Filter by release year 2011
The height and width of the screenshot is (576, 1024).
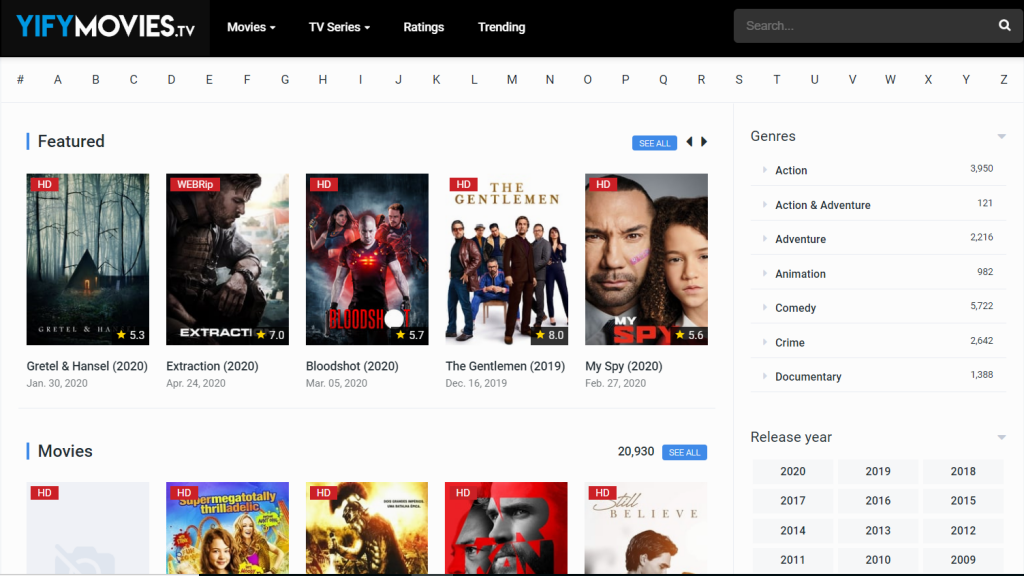click(793, 560)
